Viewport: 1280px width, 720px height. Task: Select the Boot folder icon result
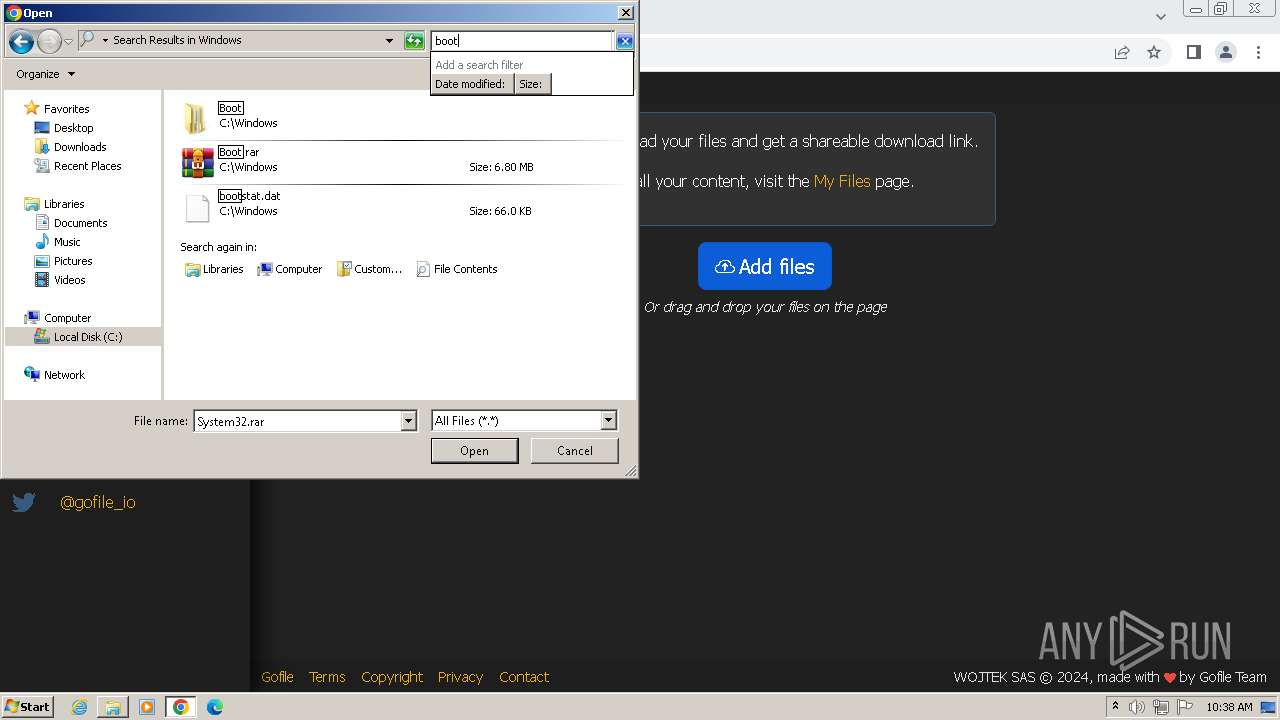coord(196,118)
